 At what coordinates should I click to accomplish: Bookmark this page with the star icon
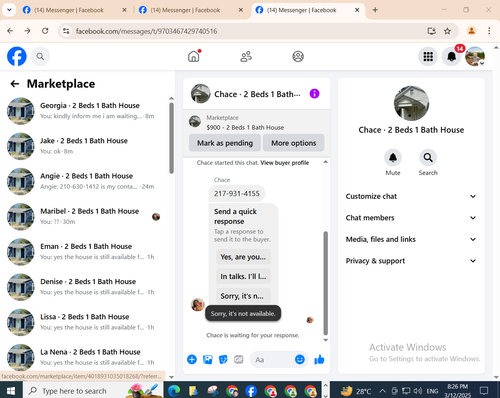[x=447, y=31]
